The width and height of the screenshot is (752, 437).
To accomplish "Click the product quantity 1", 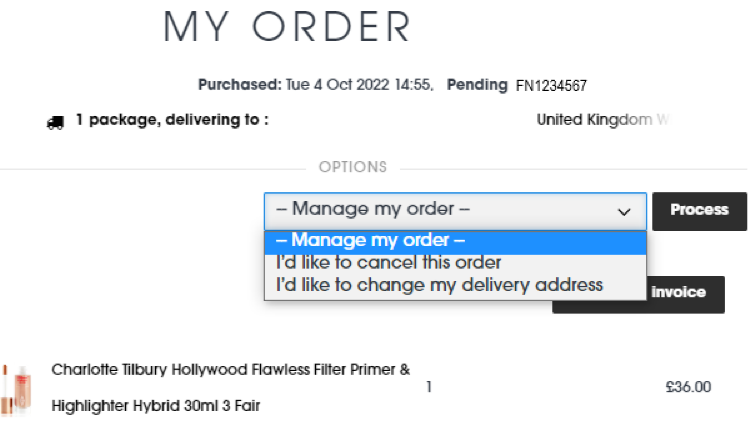I will coord(429,387).
